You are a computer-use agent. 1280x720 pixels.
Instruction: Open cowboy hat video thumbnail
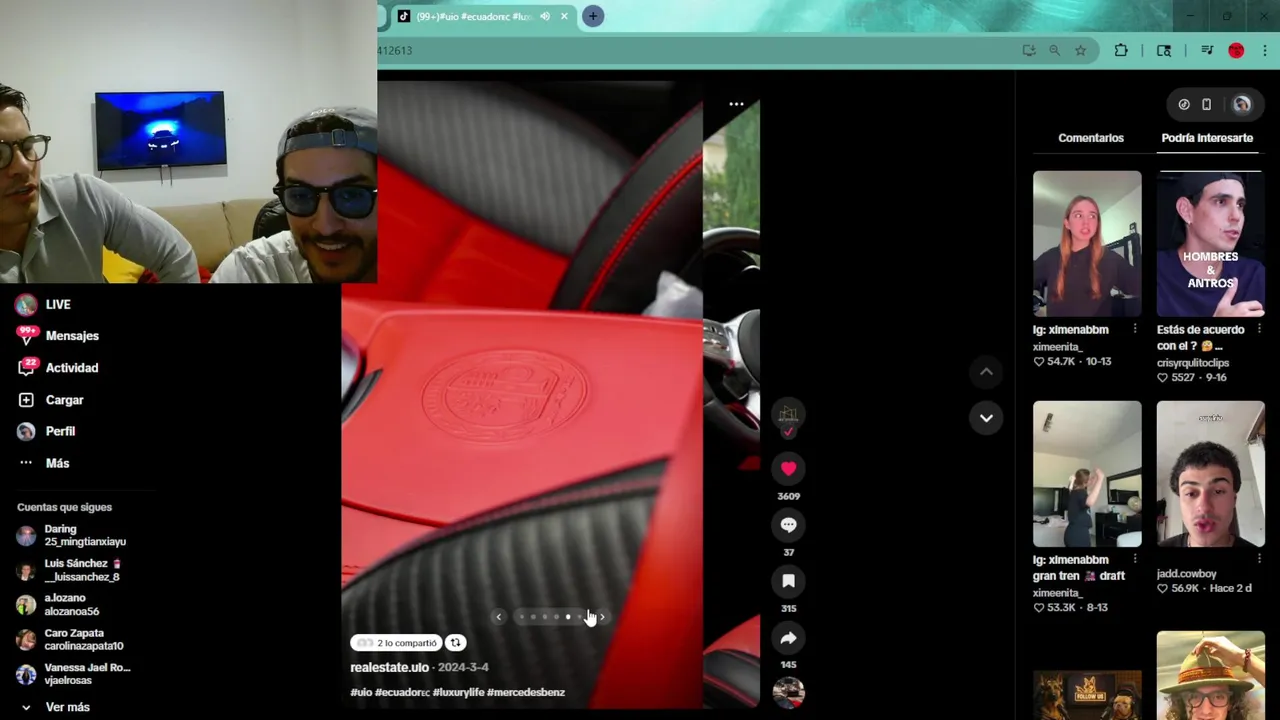(1210, 675)
